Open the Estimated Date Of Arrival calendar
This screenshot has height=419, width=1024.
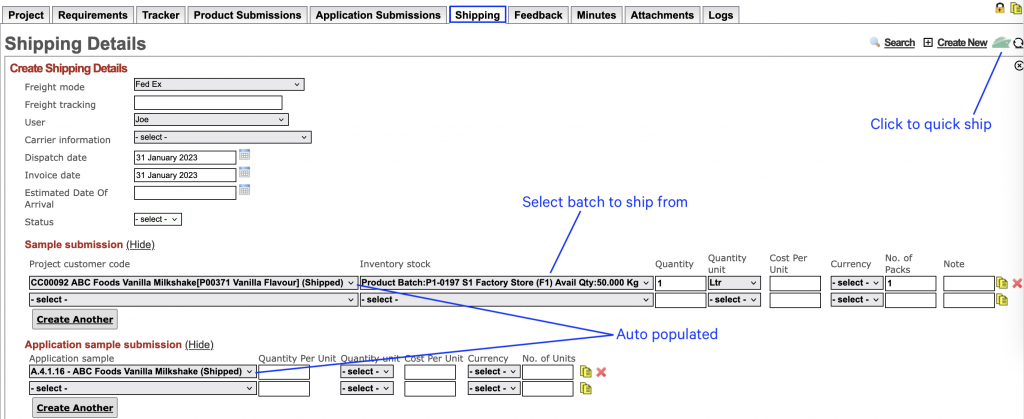point(244,191)
